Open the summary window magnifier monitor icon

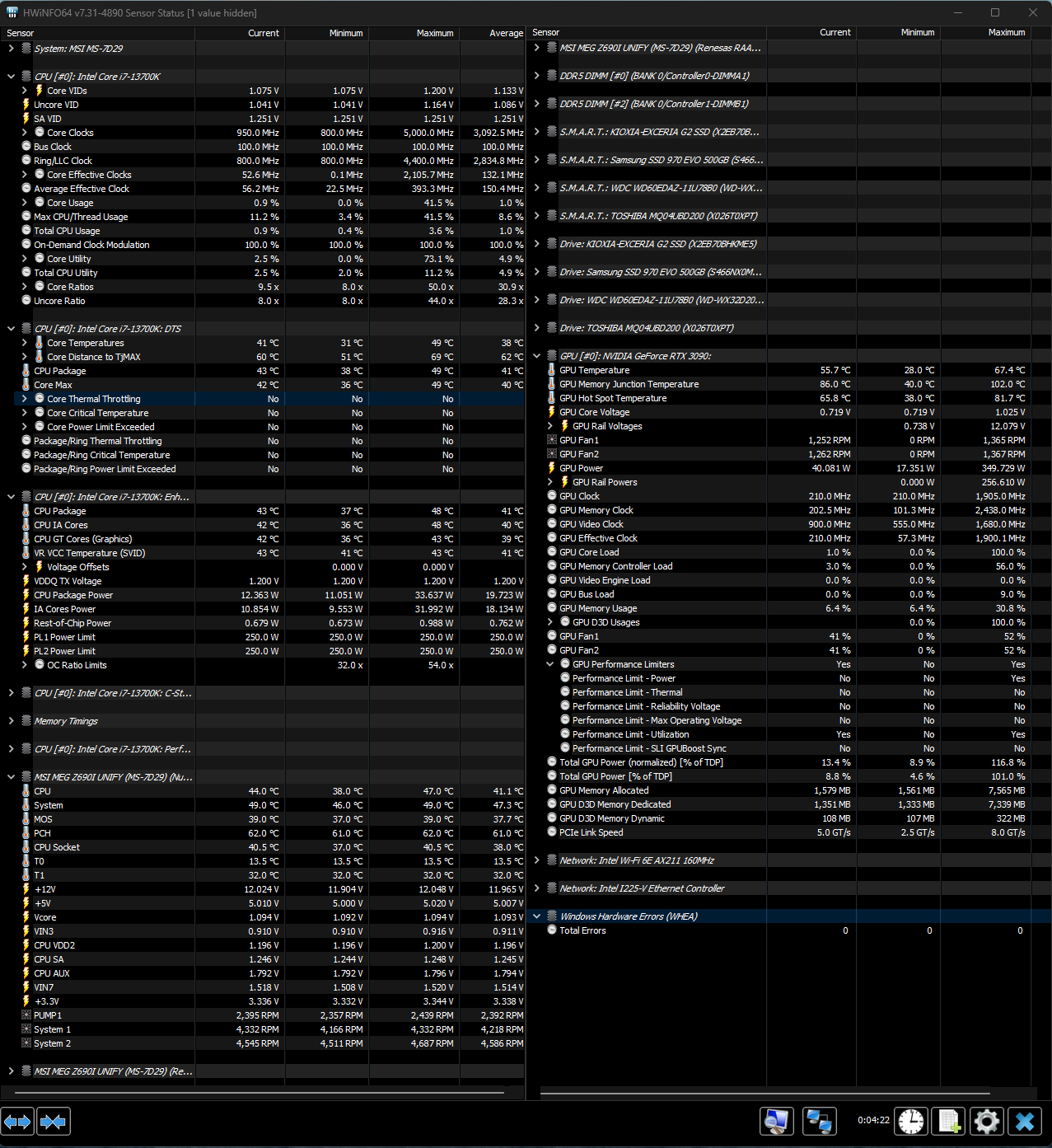tap(777, 1122)
